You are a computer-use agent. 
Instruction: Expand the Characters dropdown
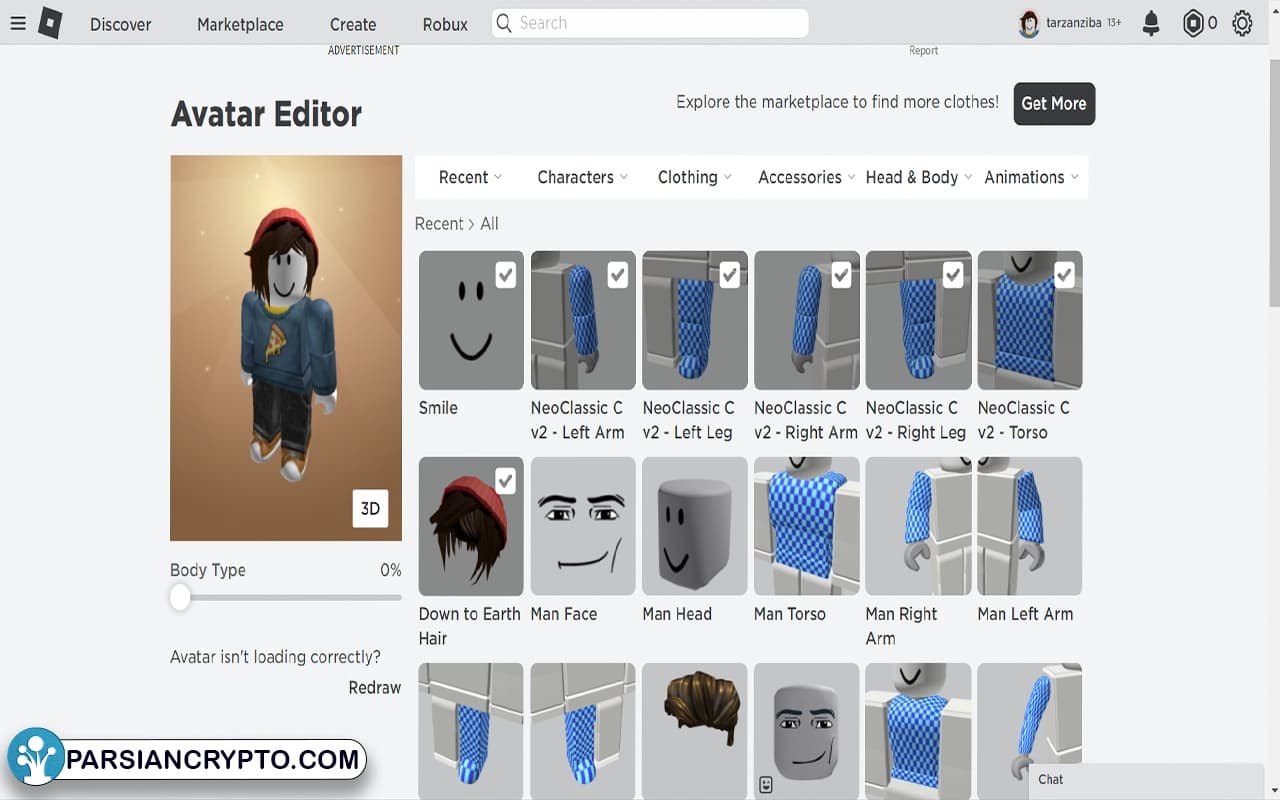583,177
